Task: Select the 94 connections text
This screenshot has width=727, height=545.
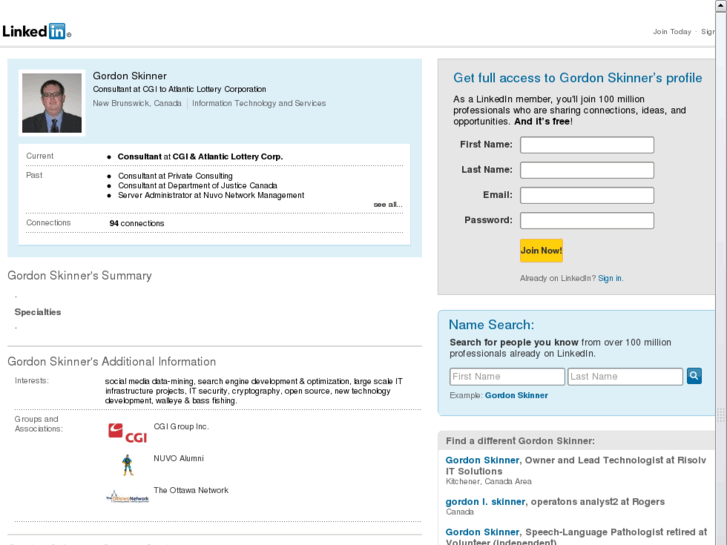Action: (136, 223)
